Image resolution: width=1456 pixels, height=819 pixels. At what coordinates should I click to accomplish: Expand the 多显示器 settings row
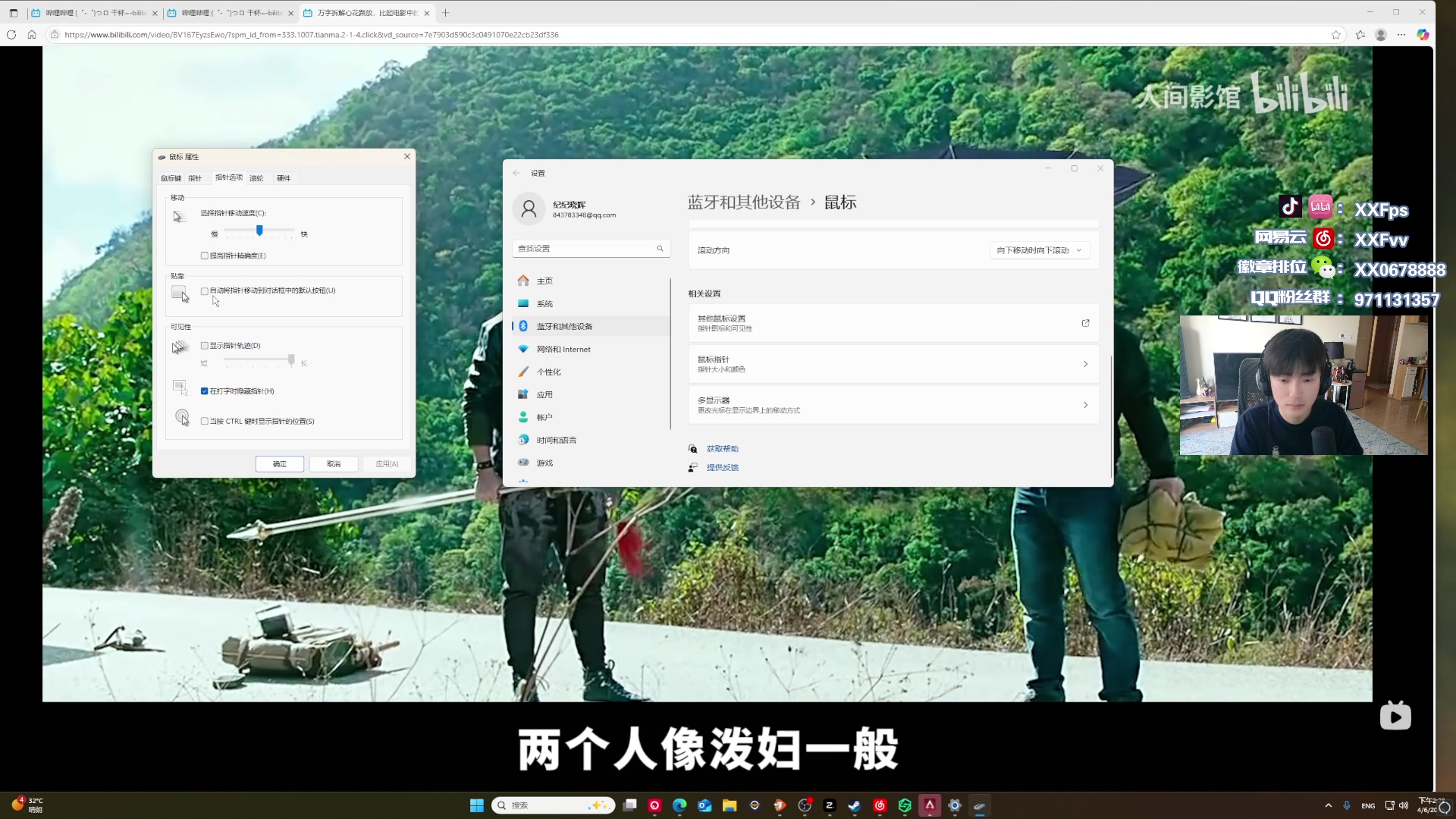click(893, 405)
